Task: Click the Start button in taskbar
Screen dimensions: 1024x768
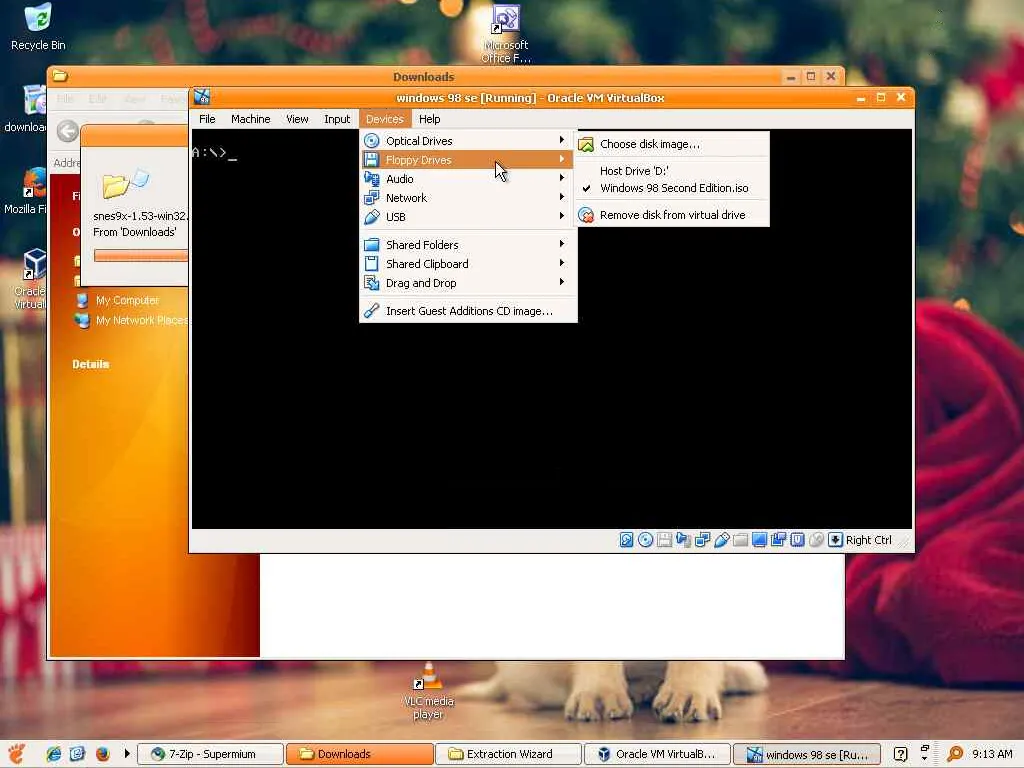Action: [x=17, y=754]
